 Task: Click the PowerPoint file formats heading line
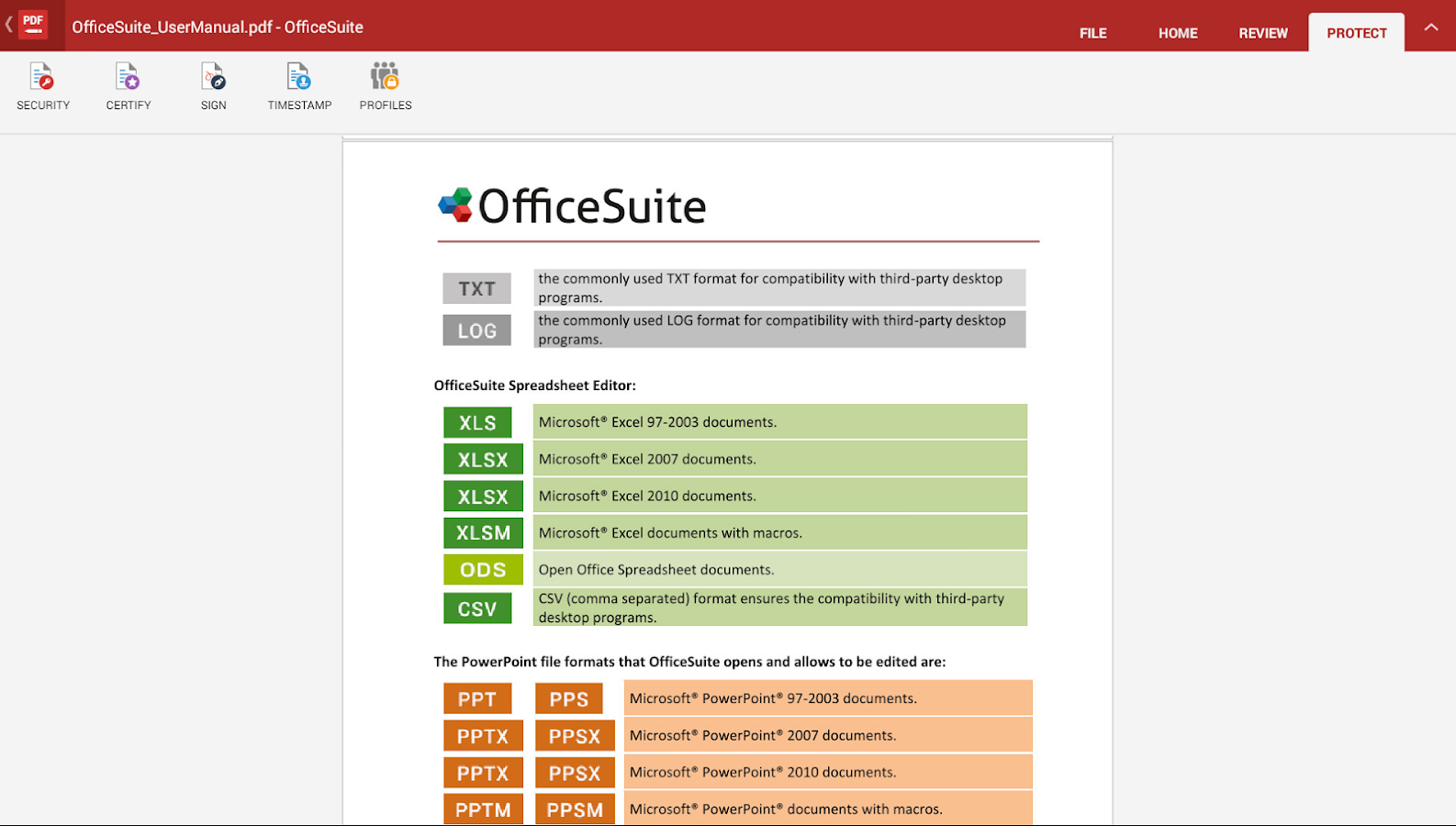tap(689, 662)
